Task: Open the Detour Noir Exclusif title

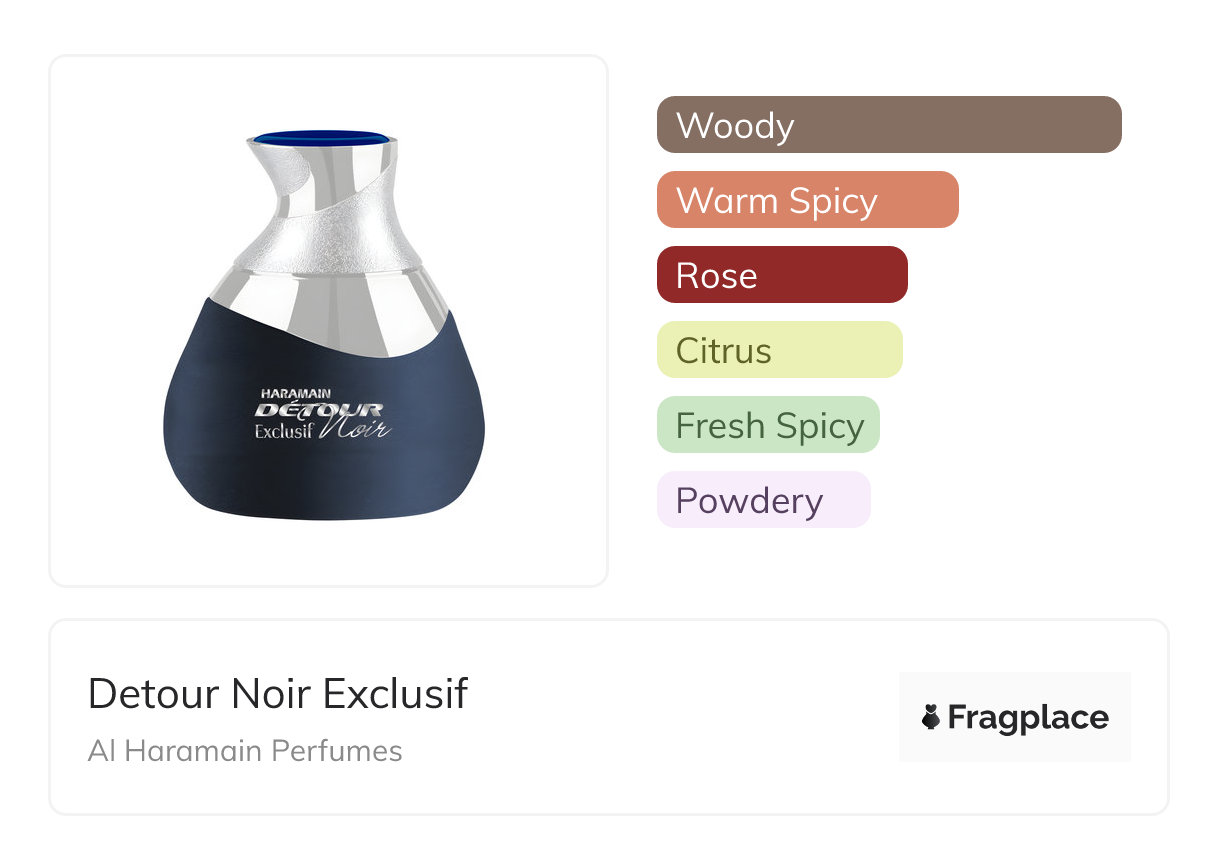Action: coord(278,693)
